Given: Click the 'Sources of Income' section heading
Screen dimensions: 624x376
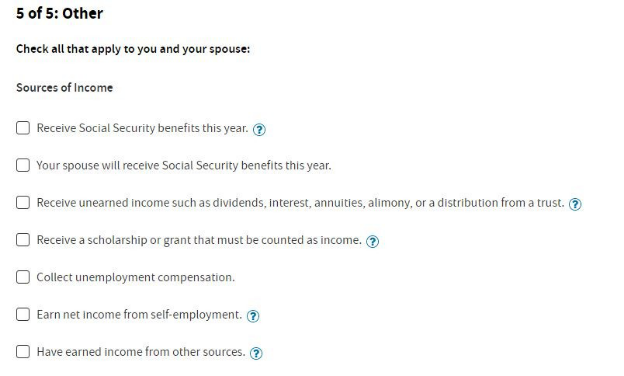Looking at the screenshot, I should coord(64,88).
